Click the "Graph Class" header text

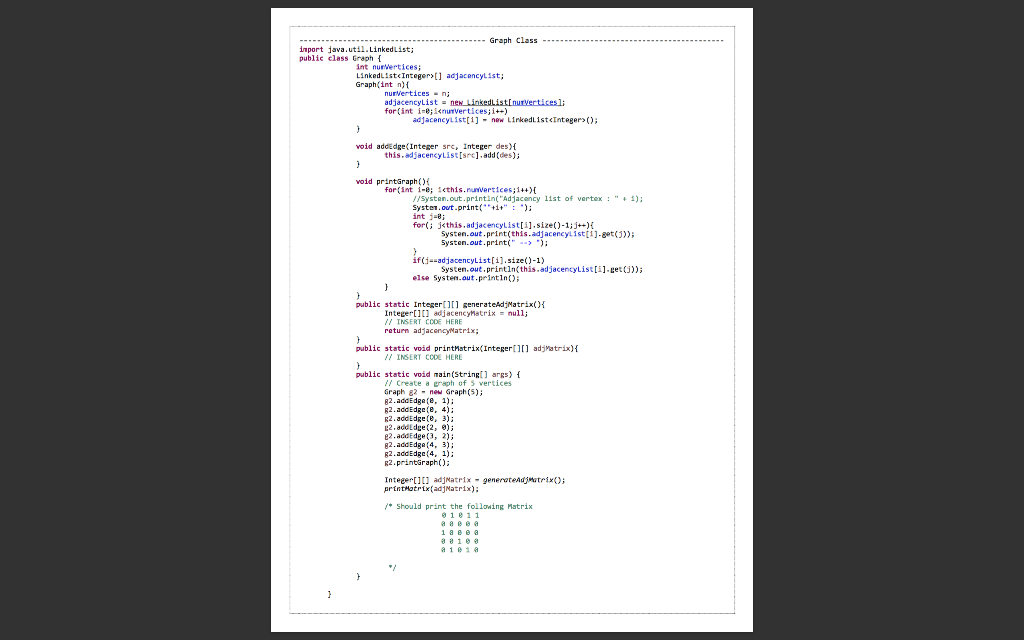513,40
